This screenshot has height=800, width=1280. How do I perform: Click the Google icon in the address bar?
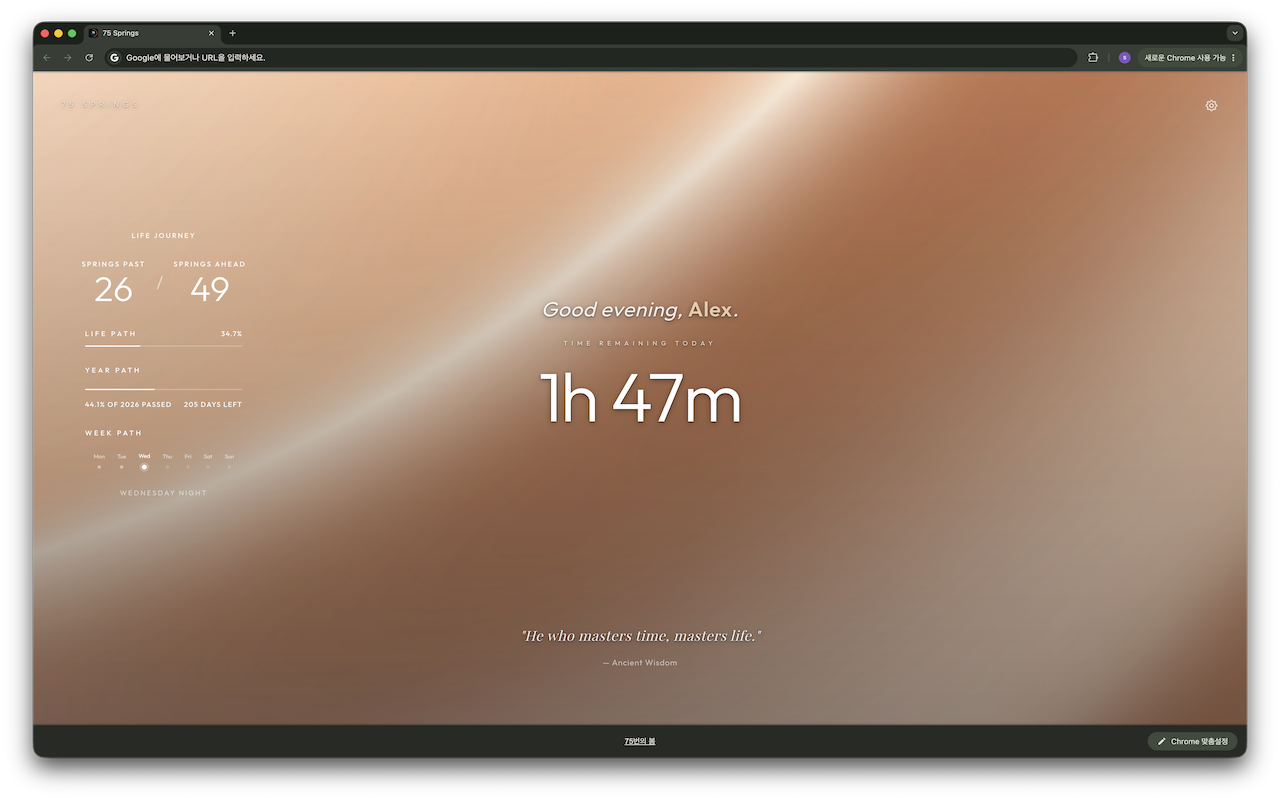[x=115, y=58]
